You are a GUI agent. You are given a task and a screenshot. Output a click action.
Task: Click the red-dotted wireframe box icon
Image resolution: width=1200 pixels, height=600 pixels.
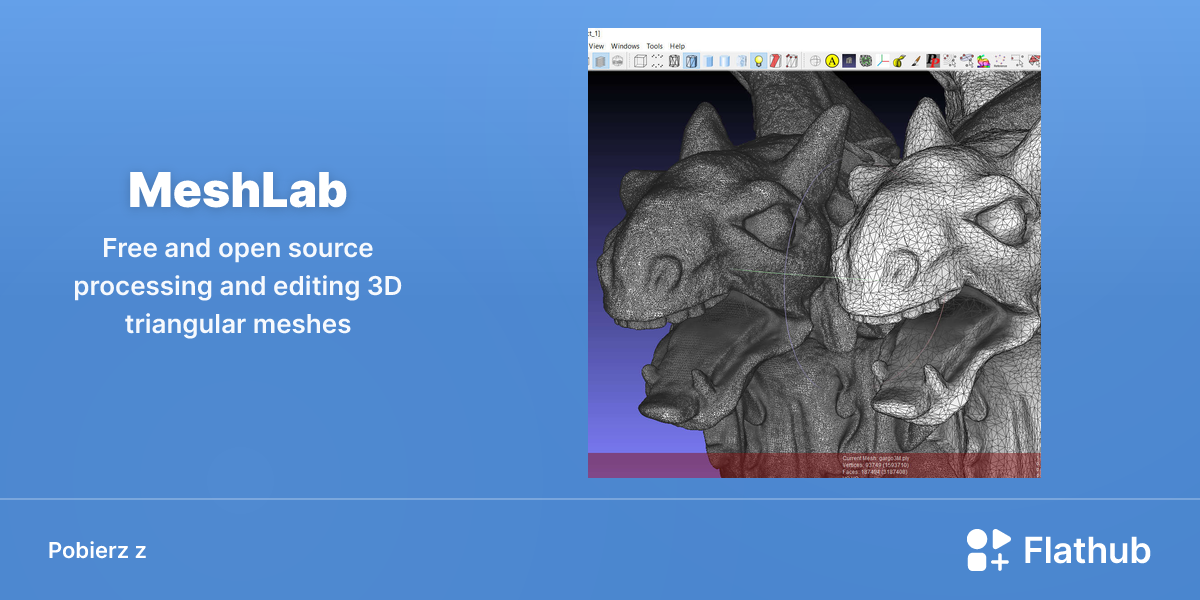point(792,61)
